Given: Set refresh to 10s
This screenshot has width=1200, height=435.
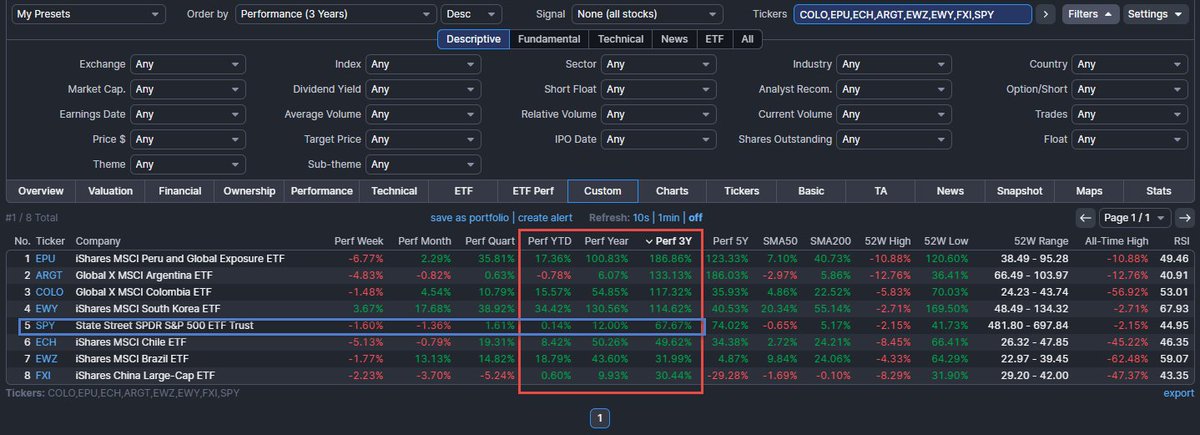Looking at the screenshot, I should (641, 217).
